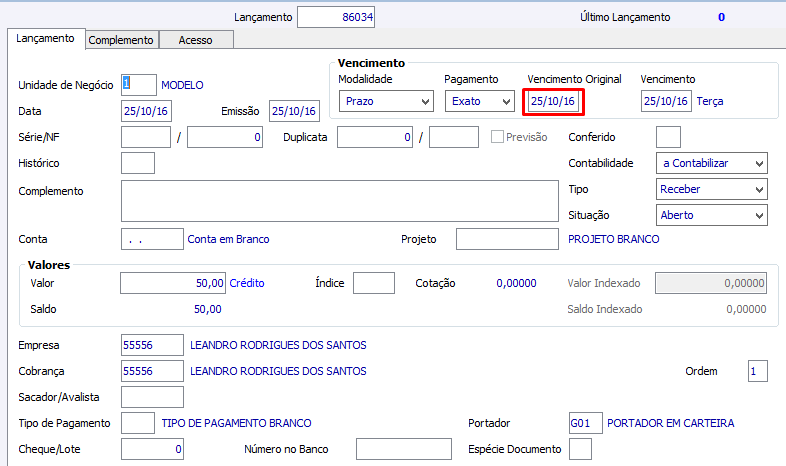Click the Cheque/Lote field
This screenshot has height=466, width=786.
pos(152,449)
